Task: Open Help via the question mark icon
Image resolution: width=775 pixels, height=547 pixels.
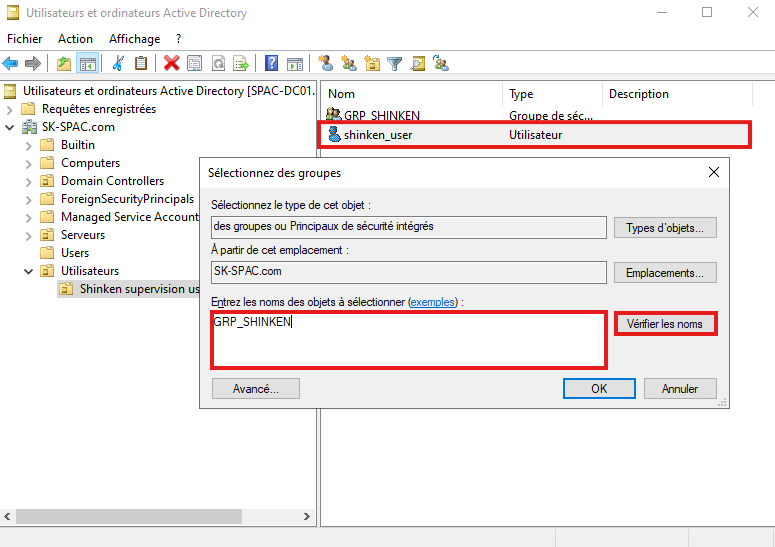Action: tap(271, 64)
